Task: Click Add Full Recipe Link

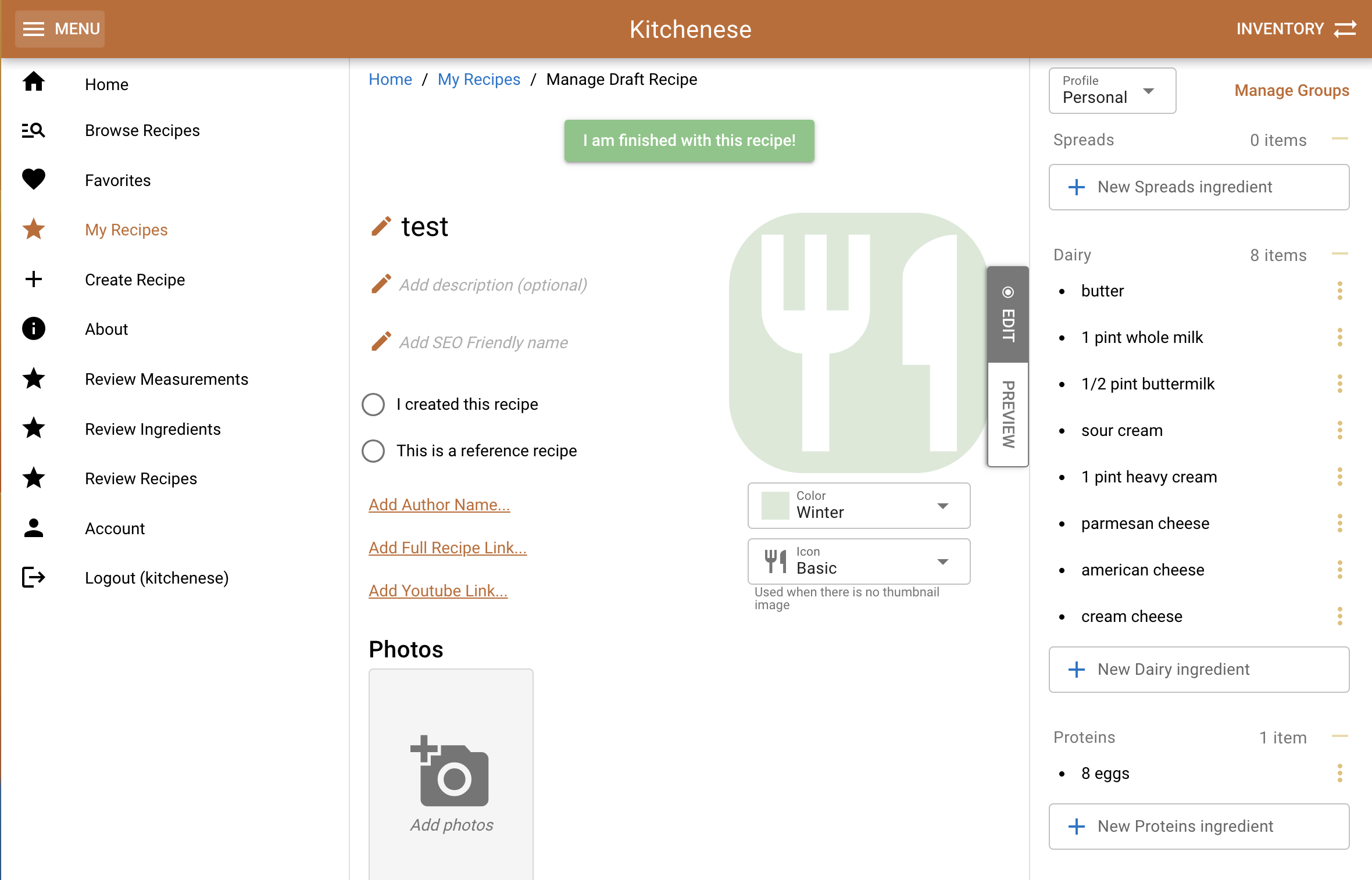Action: (x=448, y=548)
